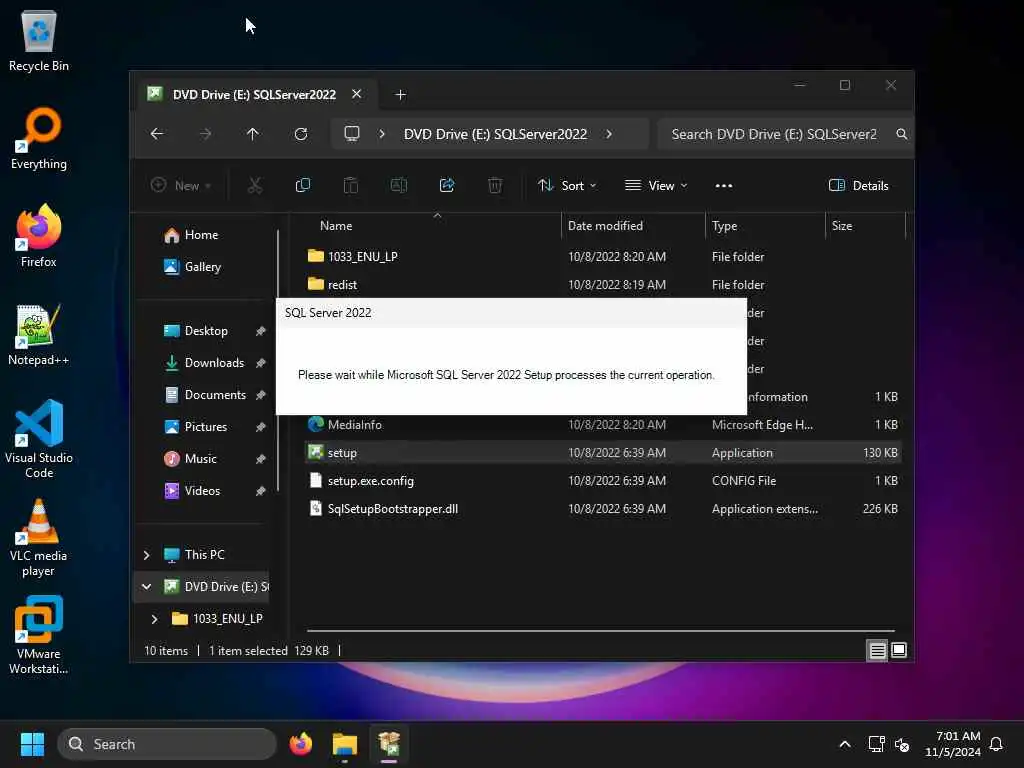Viewport: 1024px width, 768px height.
Task: Open Firefox from the taskbar
Action: [x=300, y=744]
